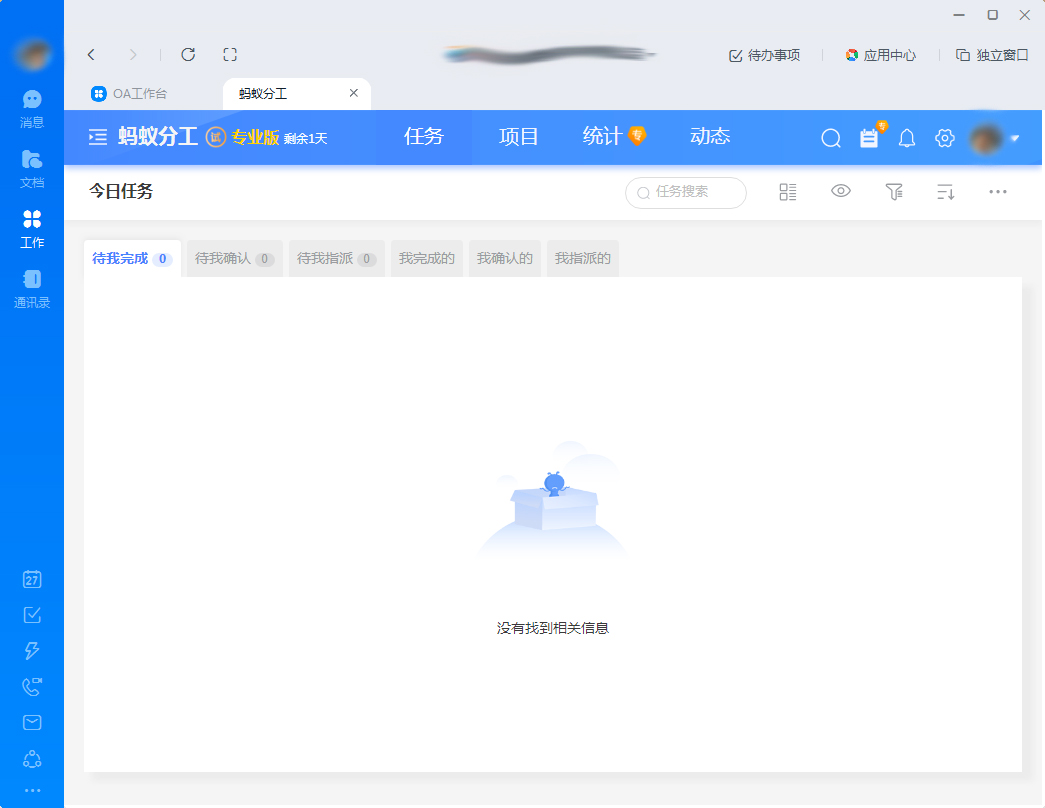
Task: Open the mail envelope icon in sidebar
Action: coord(31,722)
